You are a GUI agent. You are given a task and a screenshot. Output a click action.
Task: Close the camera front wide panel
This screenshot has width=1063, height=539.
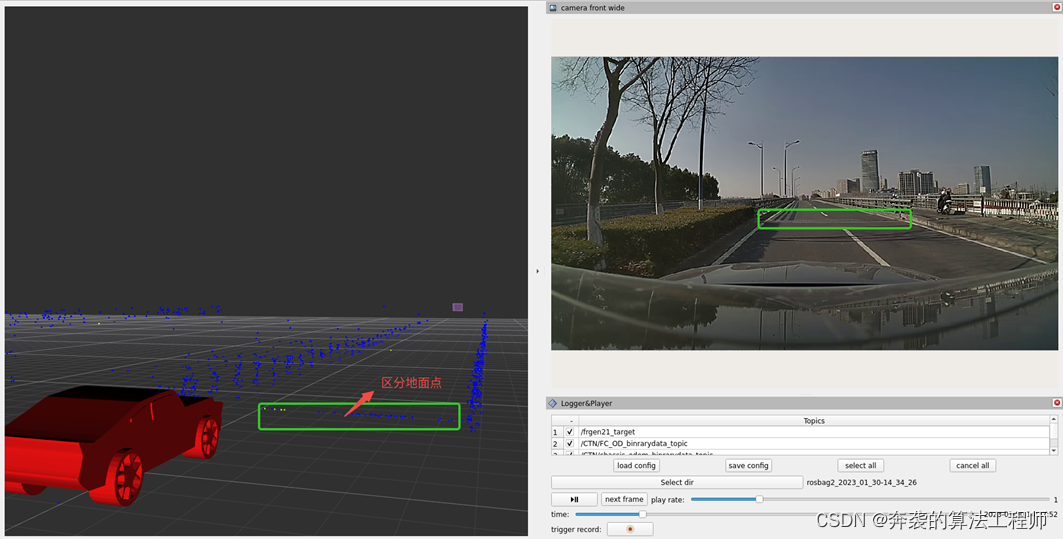1056,7
